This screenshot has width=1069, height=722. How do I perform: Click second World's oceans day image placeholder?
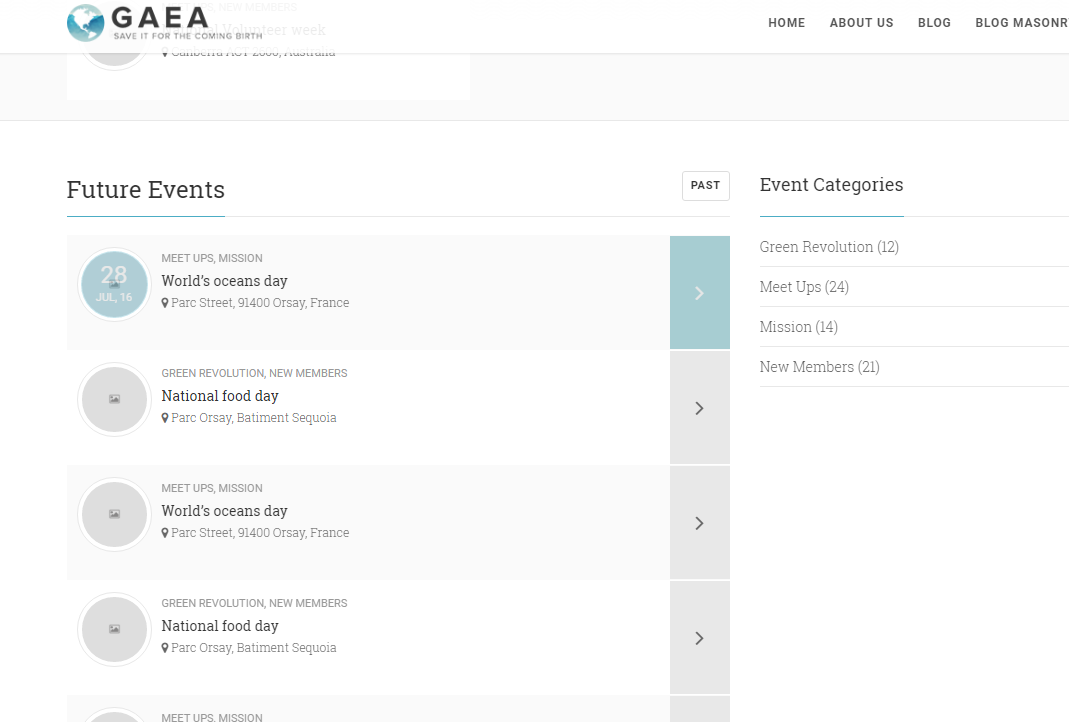[114, 514]
